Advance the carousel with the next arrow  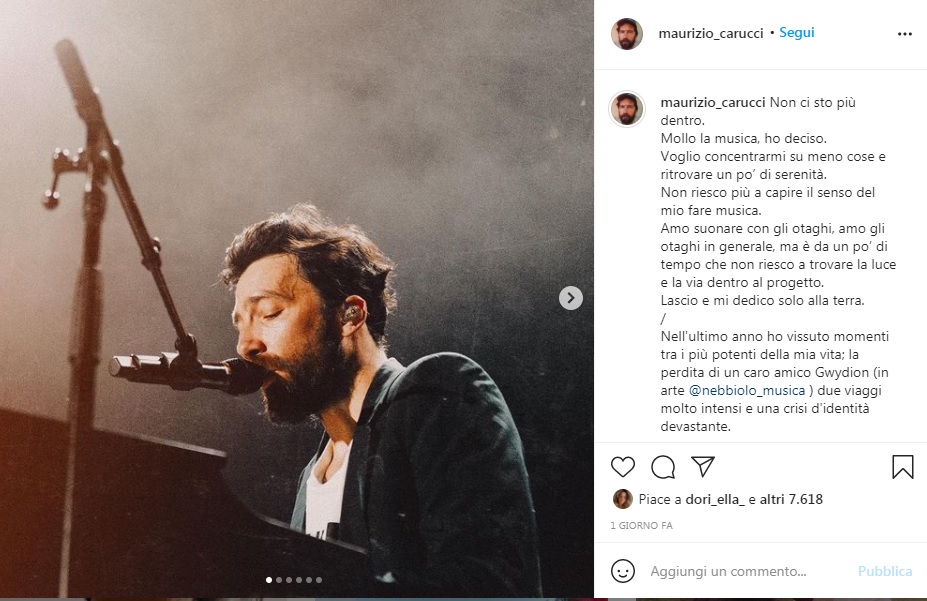[x=570, y=297]
